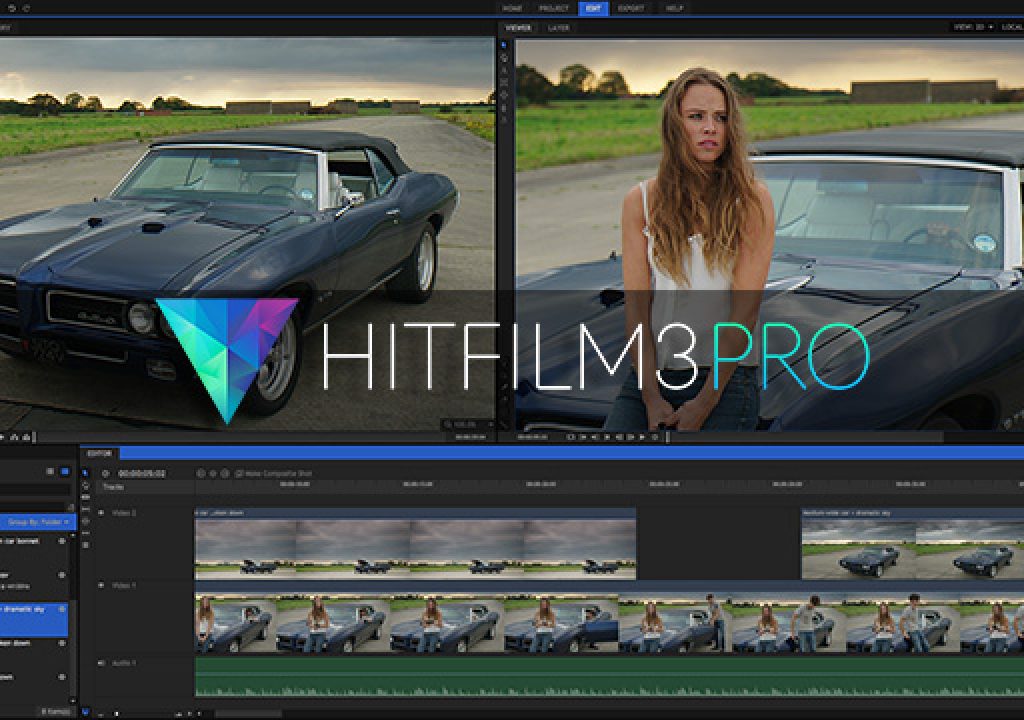Image resolution: width=1024 pixels, height=720 pixels.
Task: Select the Freehand mask tool in Viewer
Action: [504, 108]
